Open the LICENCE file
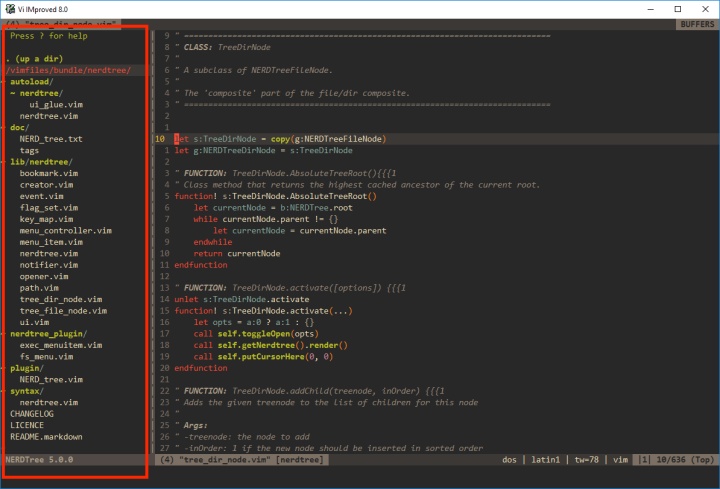Screen dimensions: 720x489 pos(27,426)
